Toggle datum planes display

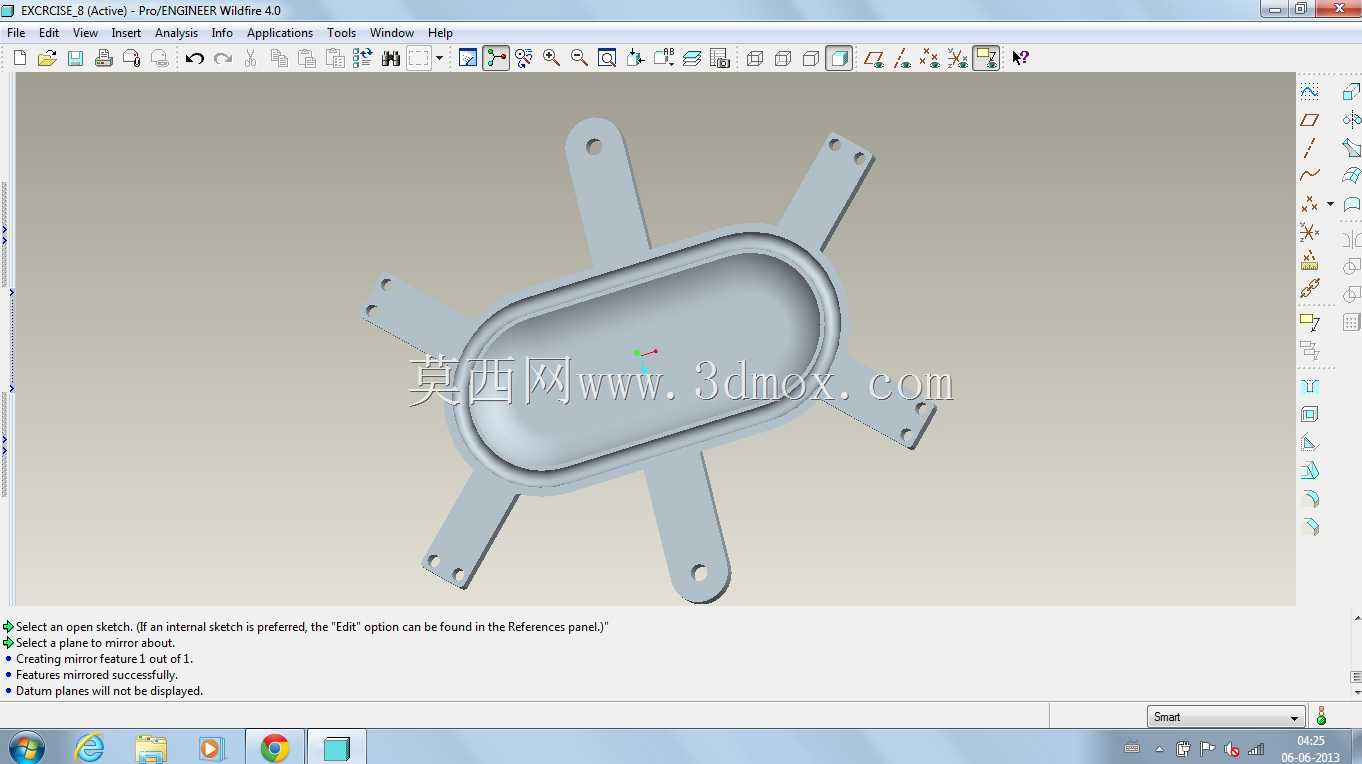[874, 58]
